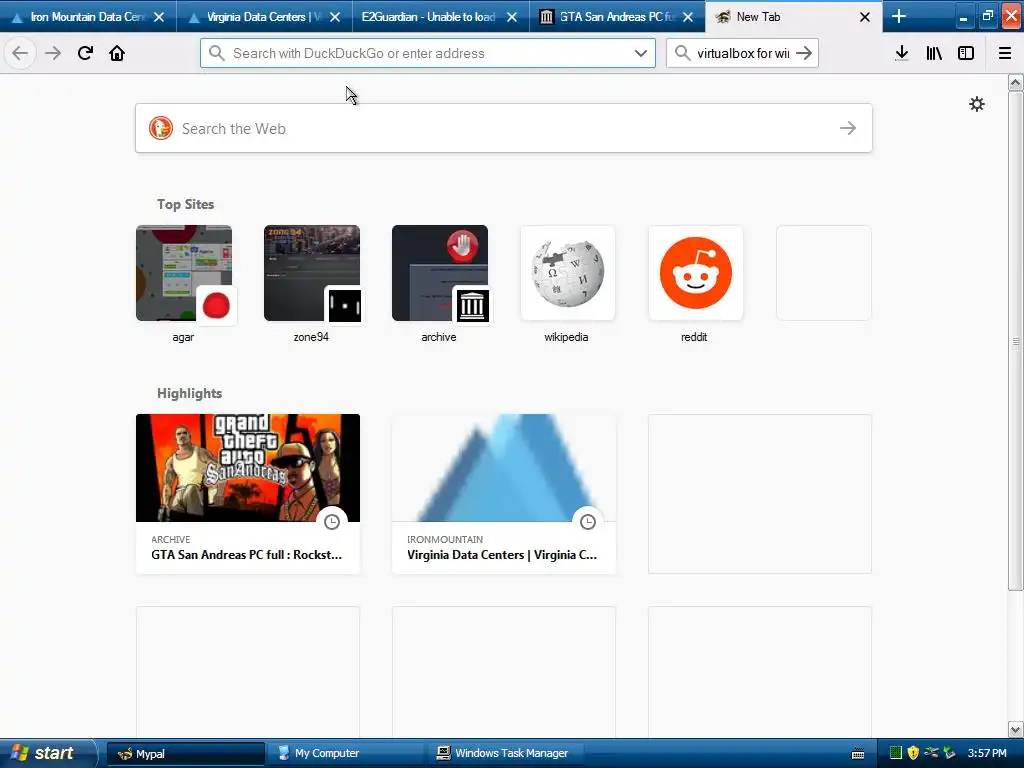1024x768 pixels.
Task: Click the Top Sites heading
Action: (185, 204)
